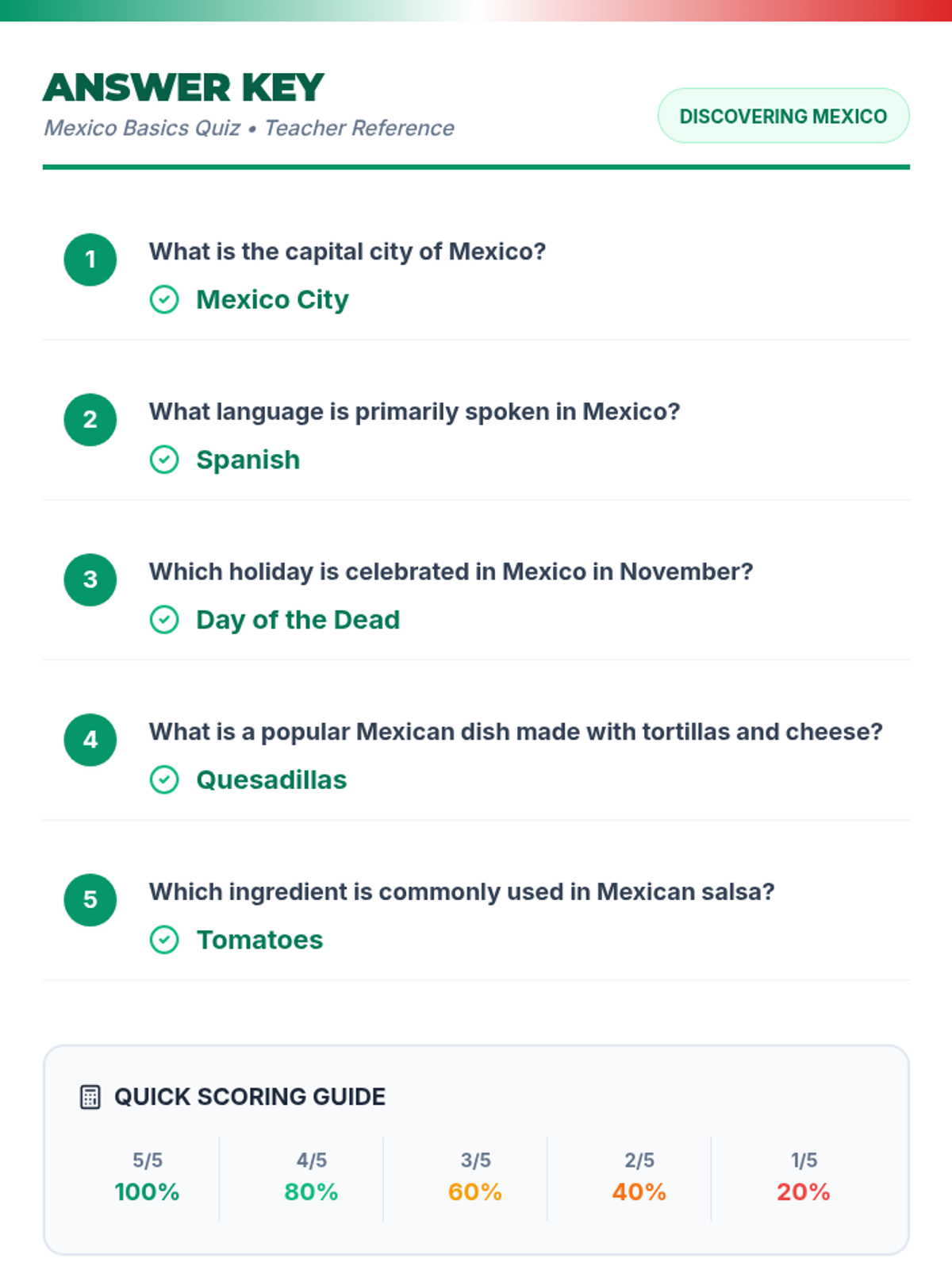Click the Teacher Reference subtitle text
Image resolution: width=952 pixels, height=1270 pixels.
[359, 128]
